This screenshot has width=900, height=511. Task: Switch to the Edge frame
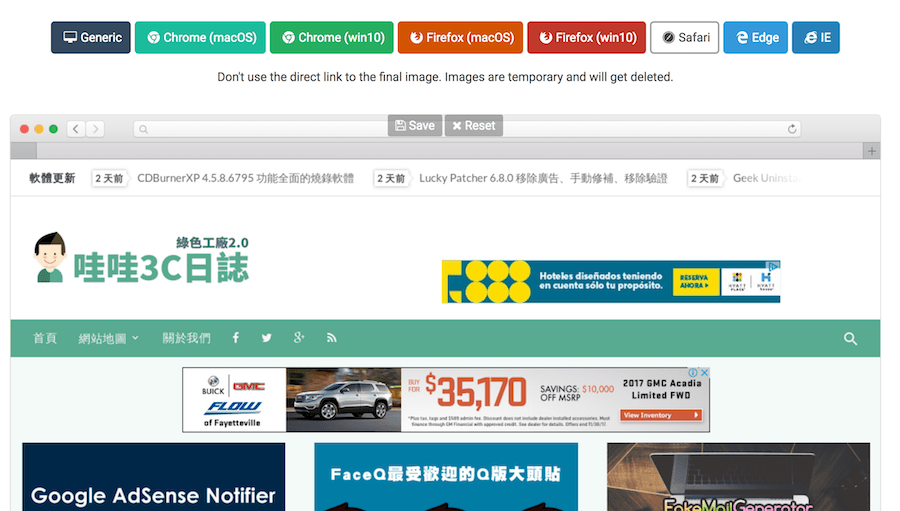point(755,37)
